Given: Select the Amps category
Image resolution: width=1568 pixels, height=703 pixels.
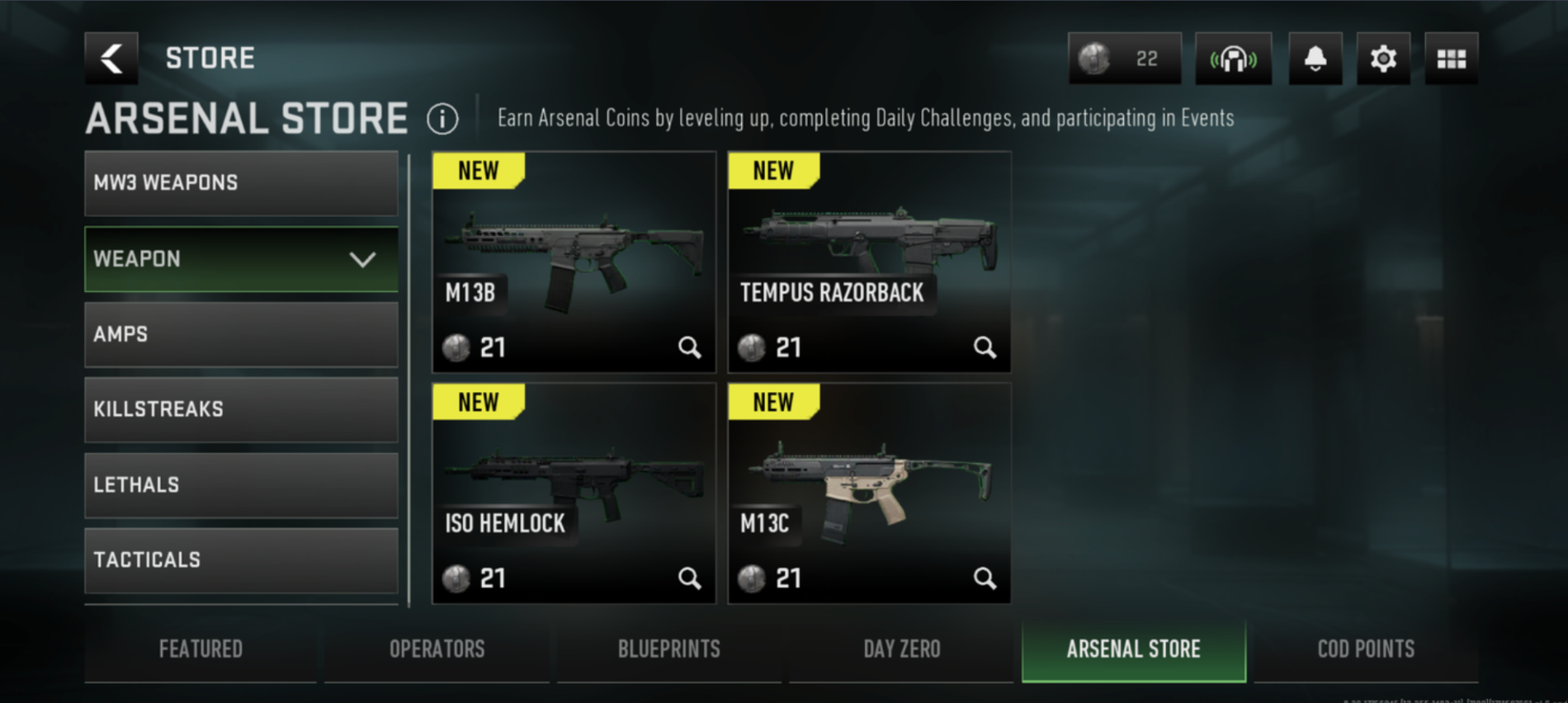Looking at the screenshot, I should [241, 334].
